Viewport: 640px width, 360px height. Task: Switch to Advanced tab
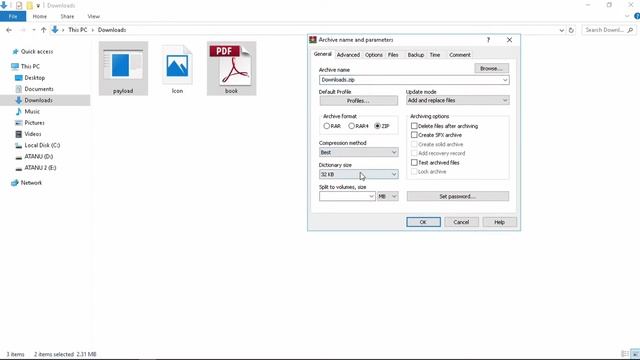tap(348, 55)
